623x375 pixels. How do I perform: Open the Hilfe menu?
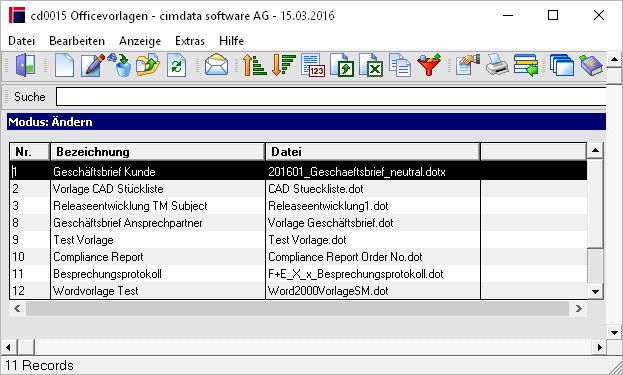point(231,41)
